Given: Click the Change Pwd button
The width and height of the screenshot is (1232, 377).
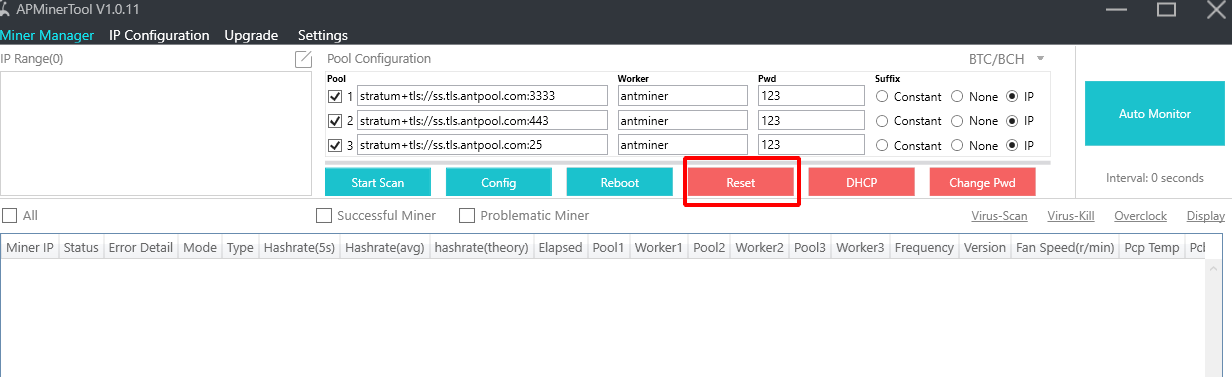Looking at the screenshot, I should 983,182.
